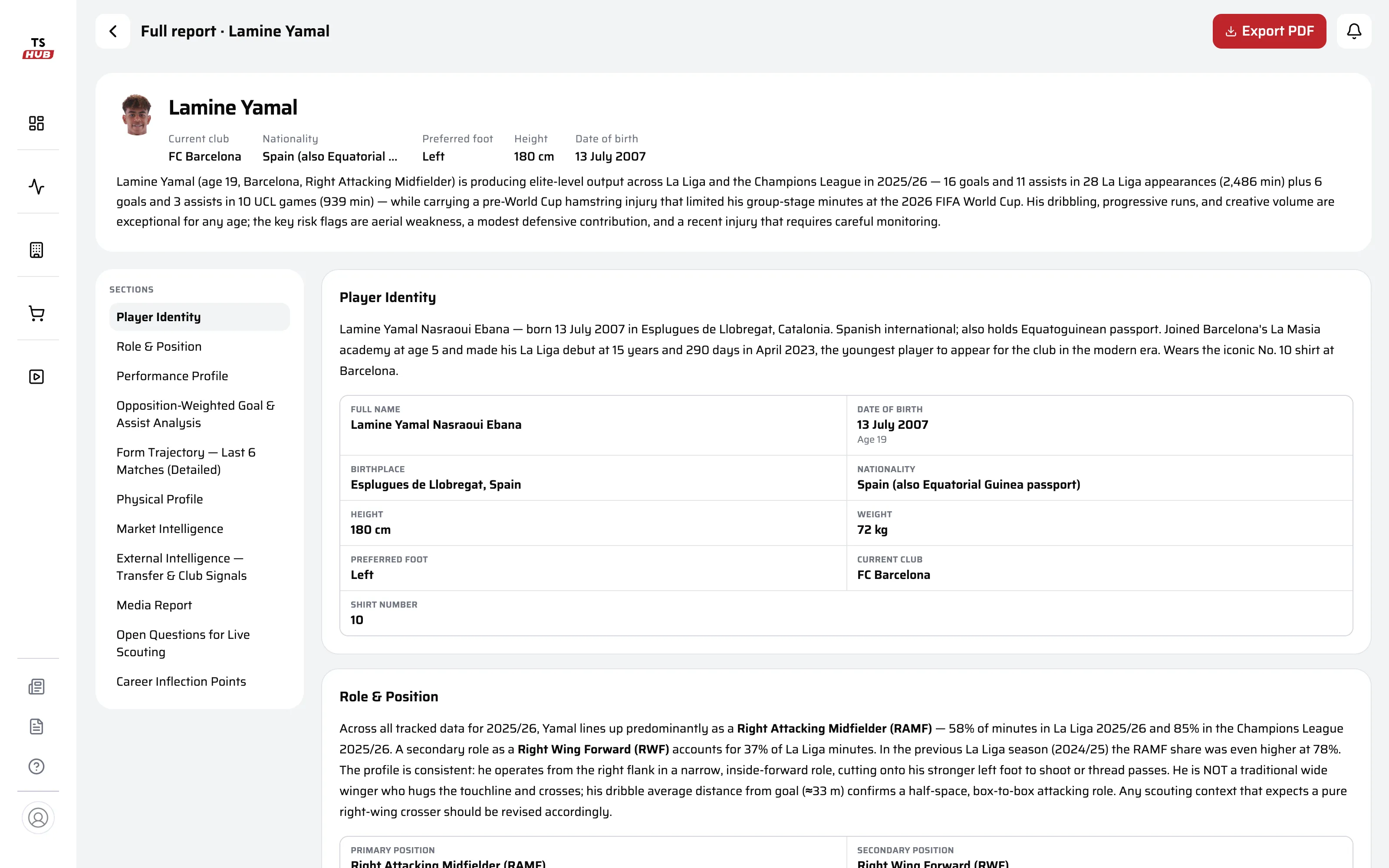Open Opposition-Weighted Goal & Assist Analysis section
This screenshot has width=1389, height=868.
coord(200,414)
